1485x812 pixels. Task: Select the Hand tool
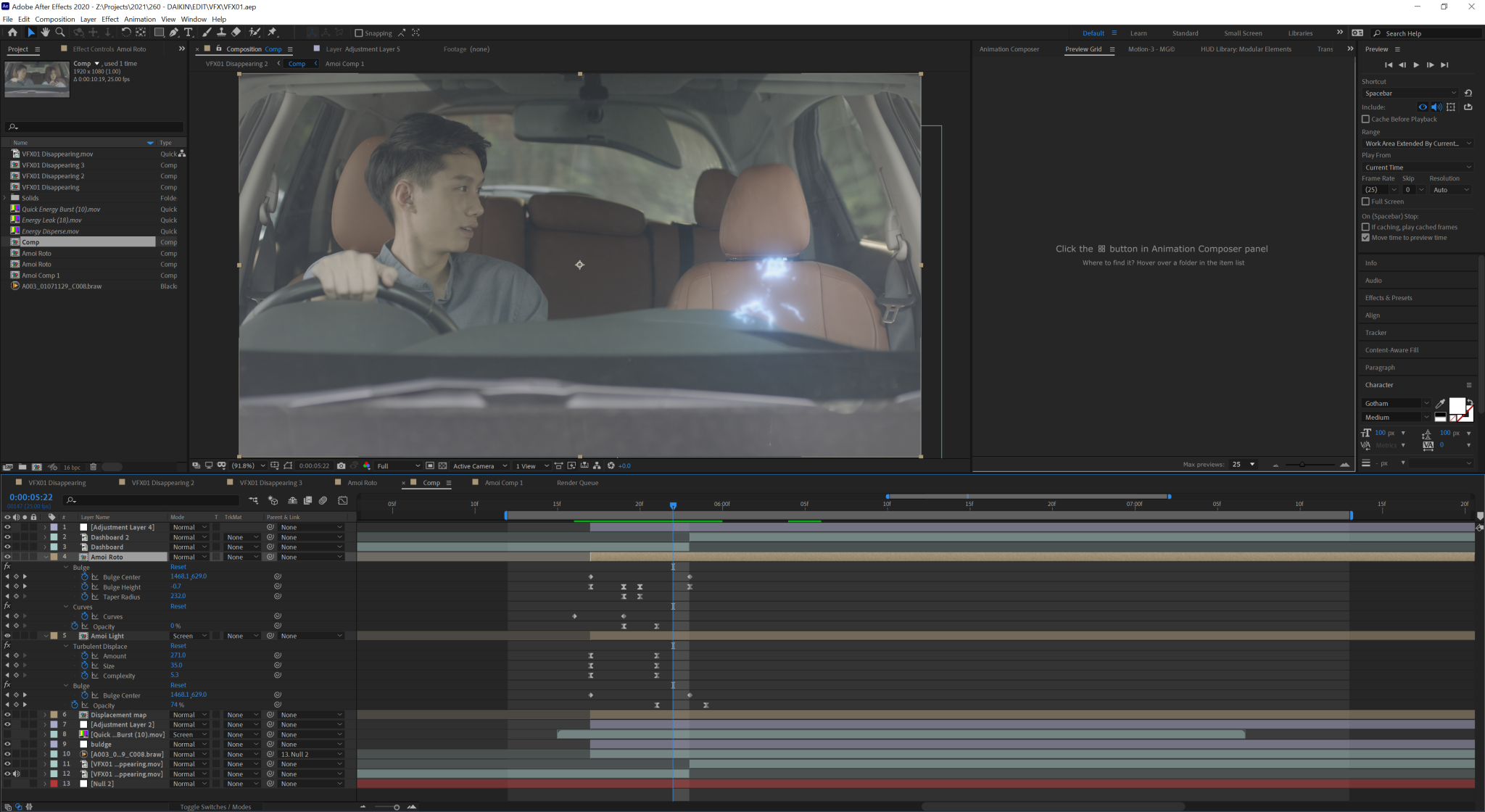coord(45,33)
